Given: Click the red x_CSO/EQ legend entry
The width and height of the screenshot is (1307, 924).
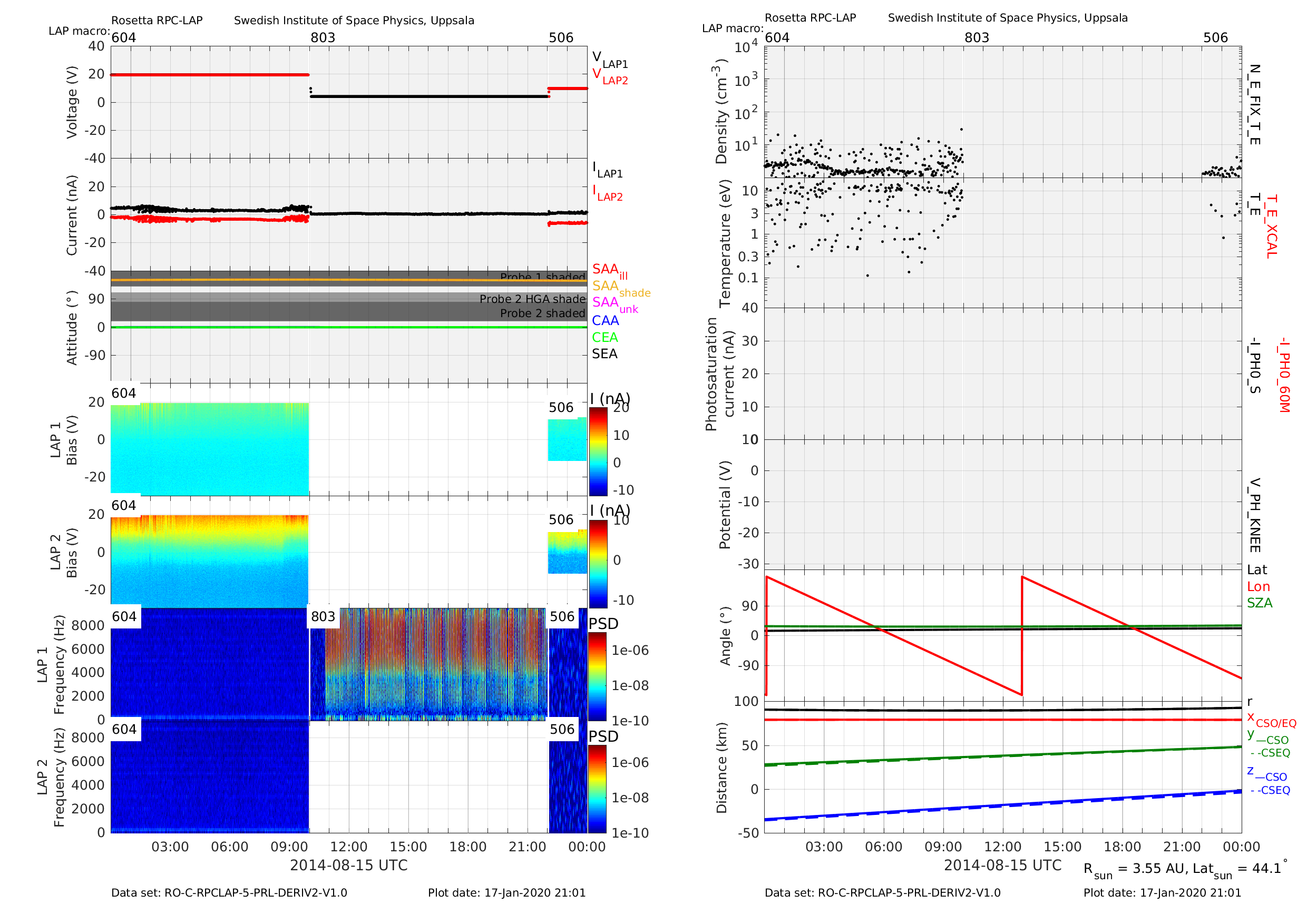Looking at the screenshot, I should [x=1272, y=720].
